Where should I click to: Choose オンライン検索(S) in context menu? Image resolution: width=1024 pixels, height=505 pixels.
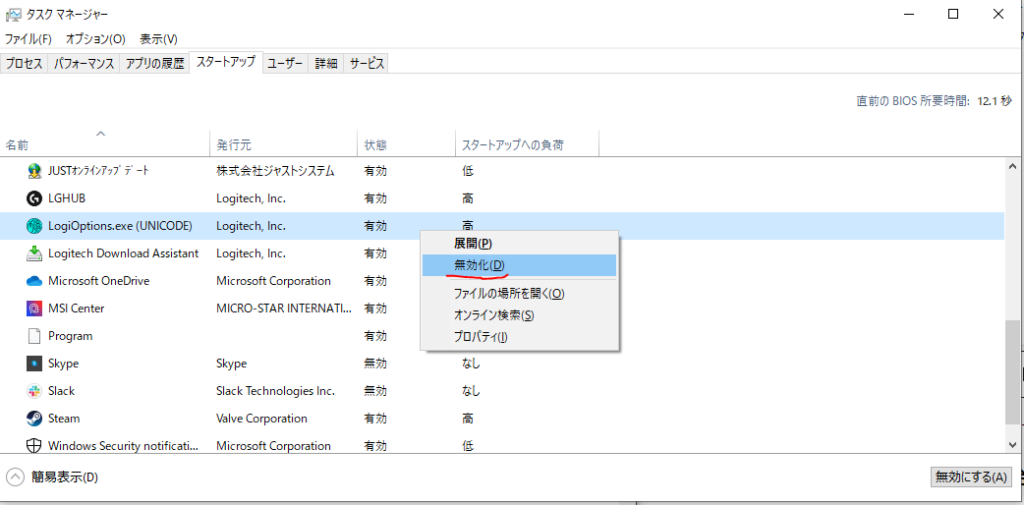tap(519, 316)
